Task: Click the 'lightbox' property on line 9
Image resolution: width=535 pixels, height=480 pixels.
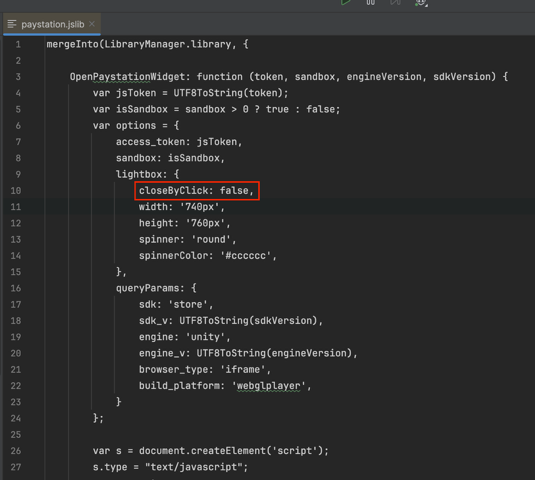Action: click(139, 174)
